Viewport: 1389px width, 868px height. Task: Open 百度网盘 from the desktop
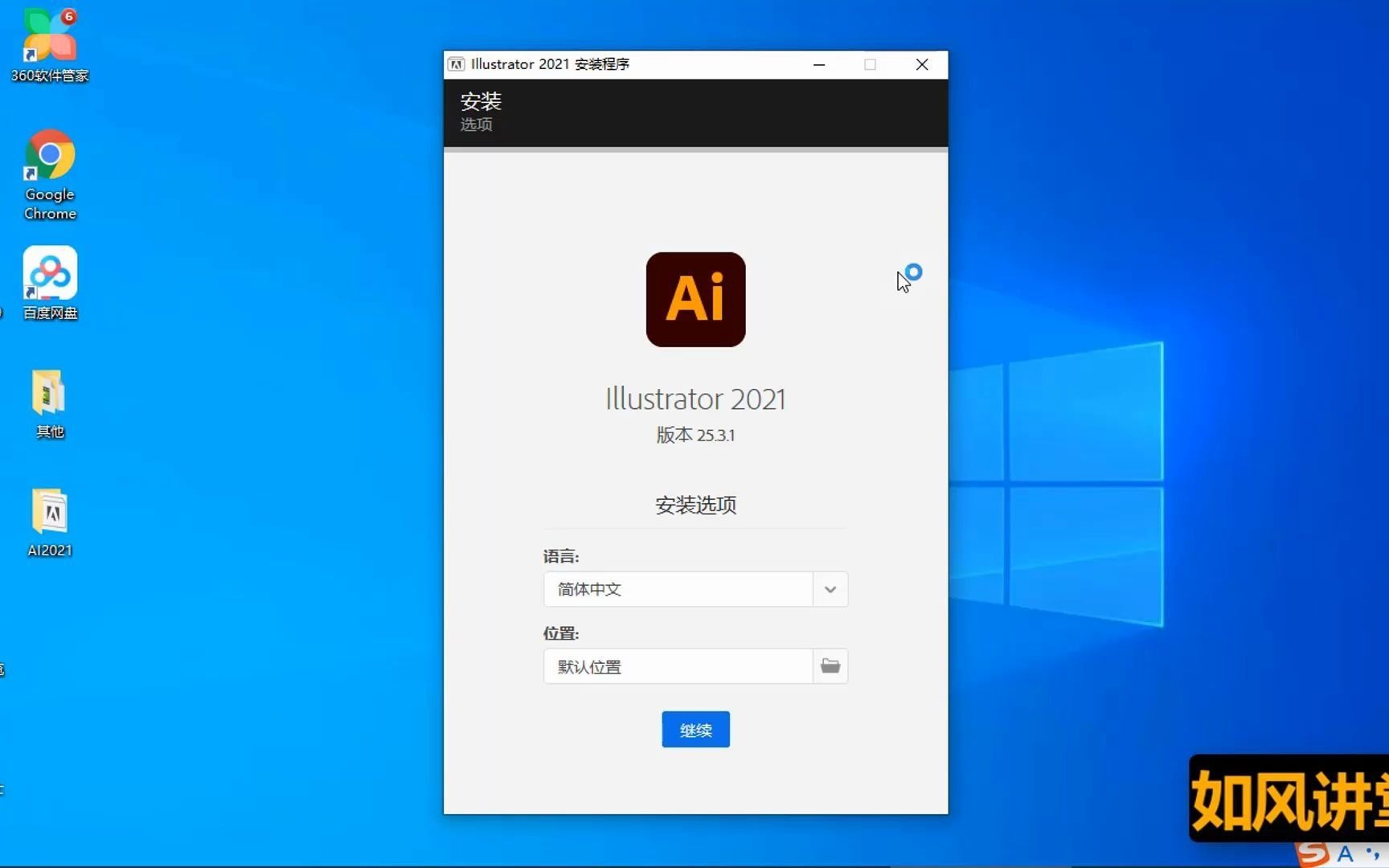(49, 272)
